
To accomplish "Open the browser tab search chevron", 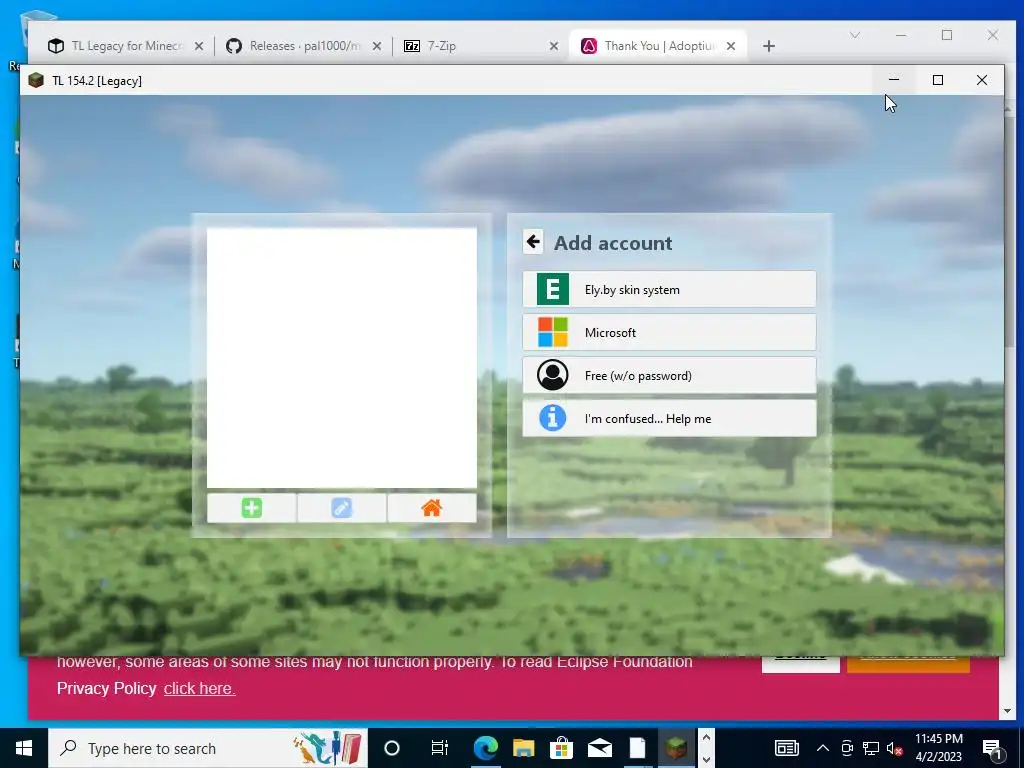I will click(x=855, y=35).
